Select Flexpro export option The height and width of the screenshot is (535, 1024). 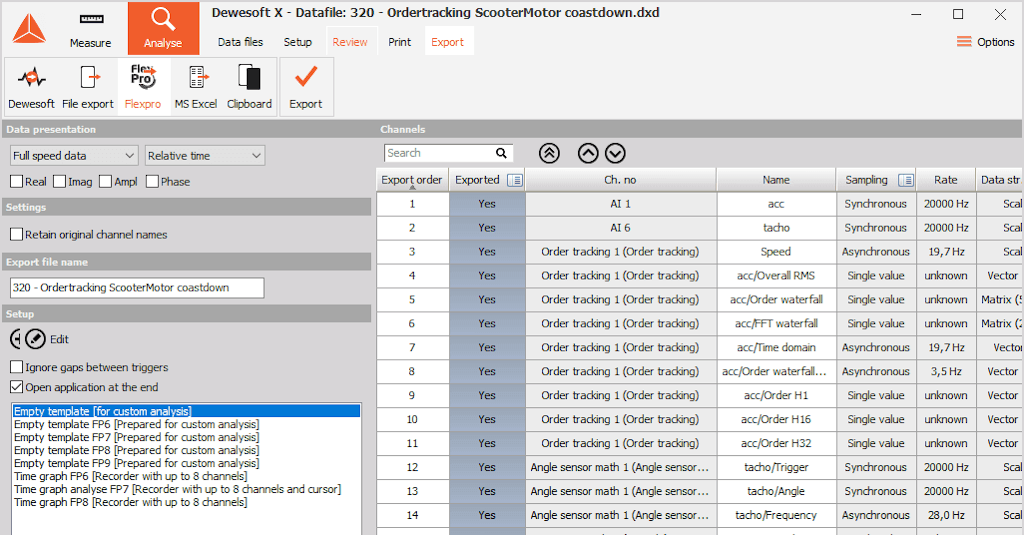pyautogui.click(x=143, y=87)
